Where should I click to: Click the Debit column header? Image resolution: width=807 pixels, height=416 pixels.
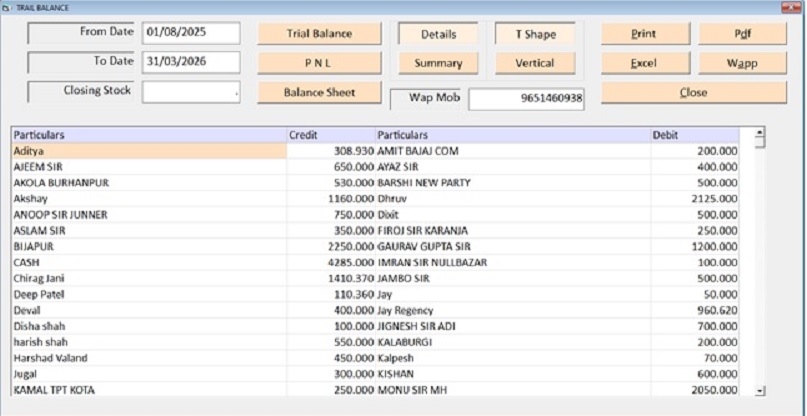coord(695,135)
